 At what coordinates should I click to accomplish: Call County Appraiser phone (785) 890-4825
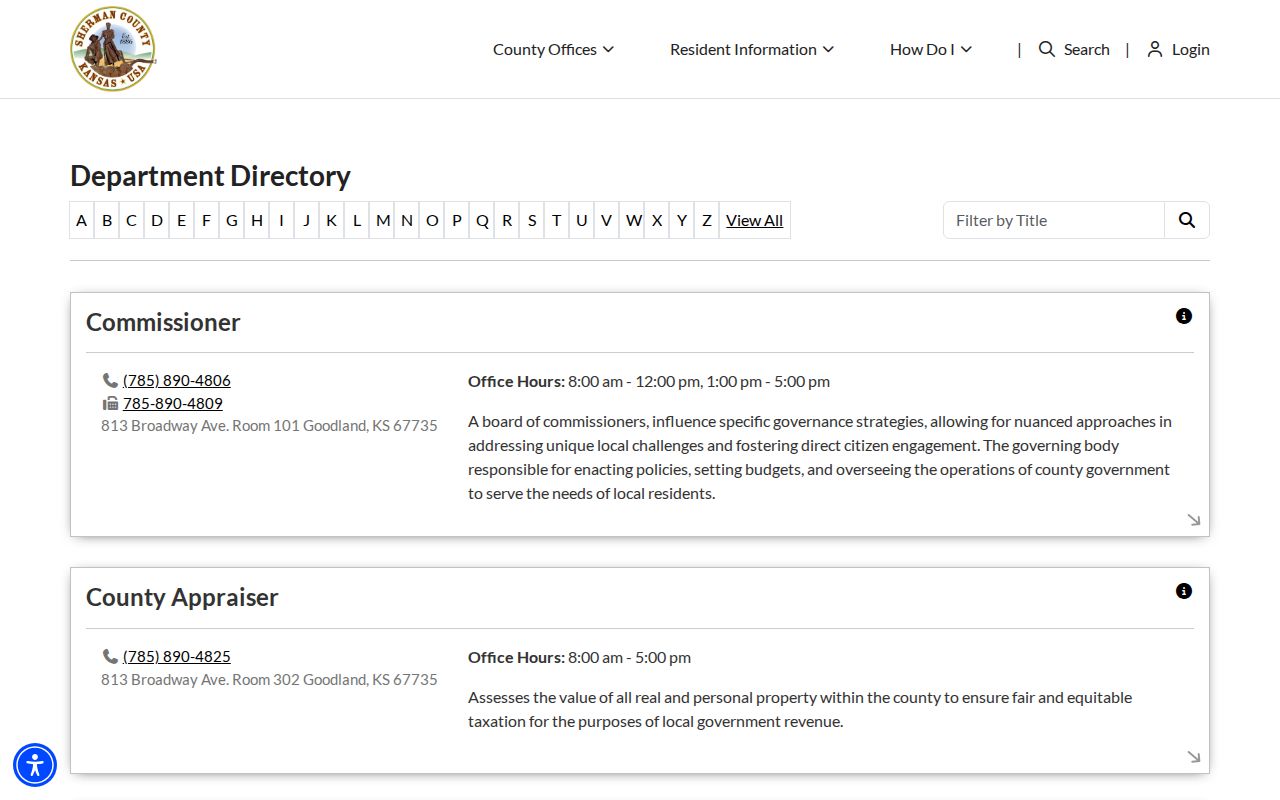(x=177, y=656)
